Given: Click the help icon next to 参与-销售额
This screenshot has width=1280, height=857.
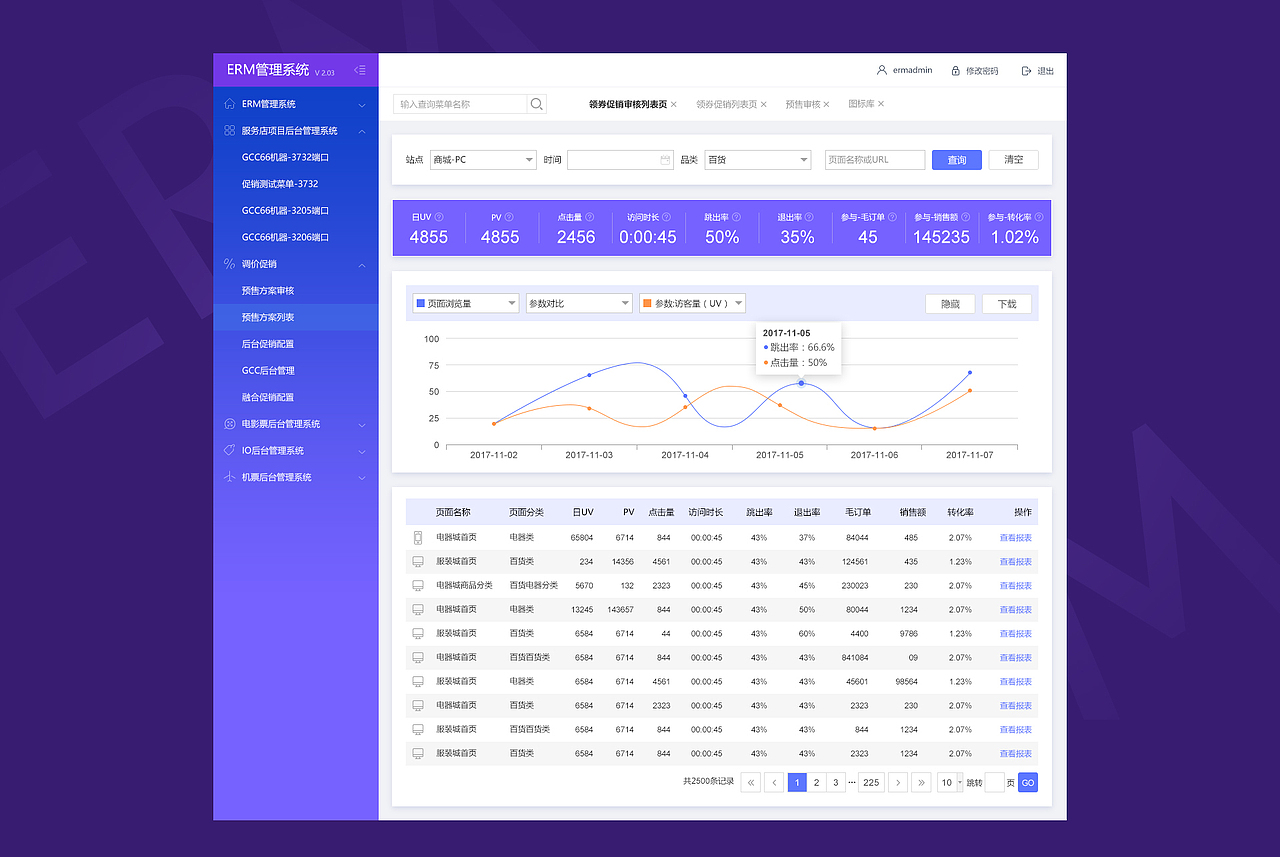Looking at the screenshot, I should (x=967, y=217).
